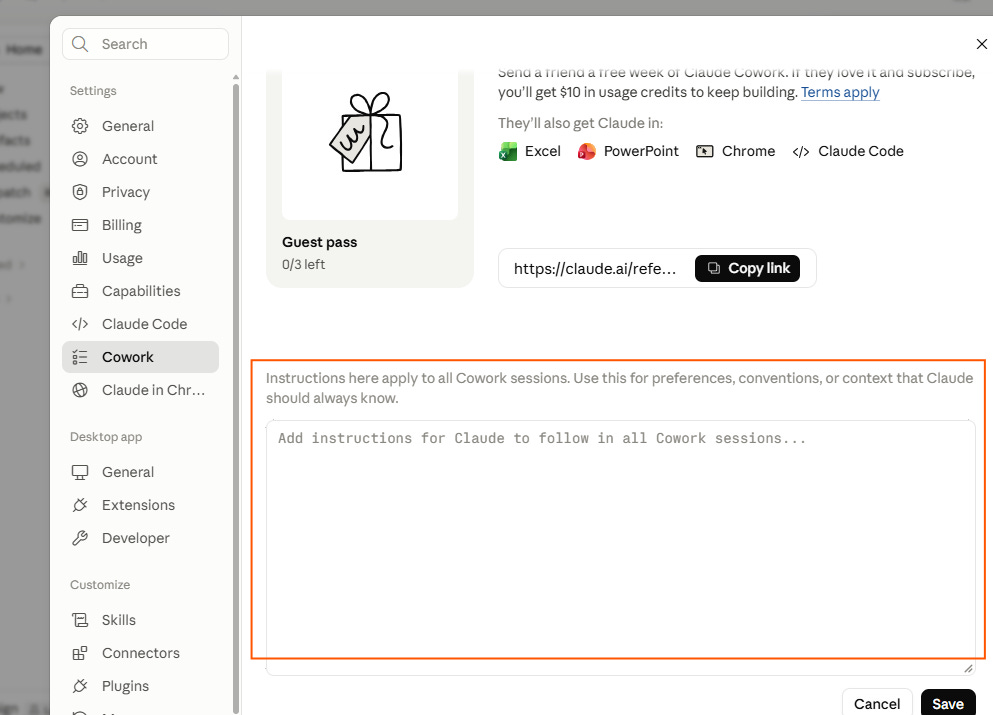Screen dimensions: 993x715
Task: Click the Excel app icon
Action: point(508,151)
